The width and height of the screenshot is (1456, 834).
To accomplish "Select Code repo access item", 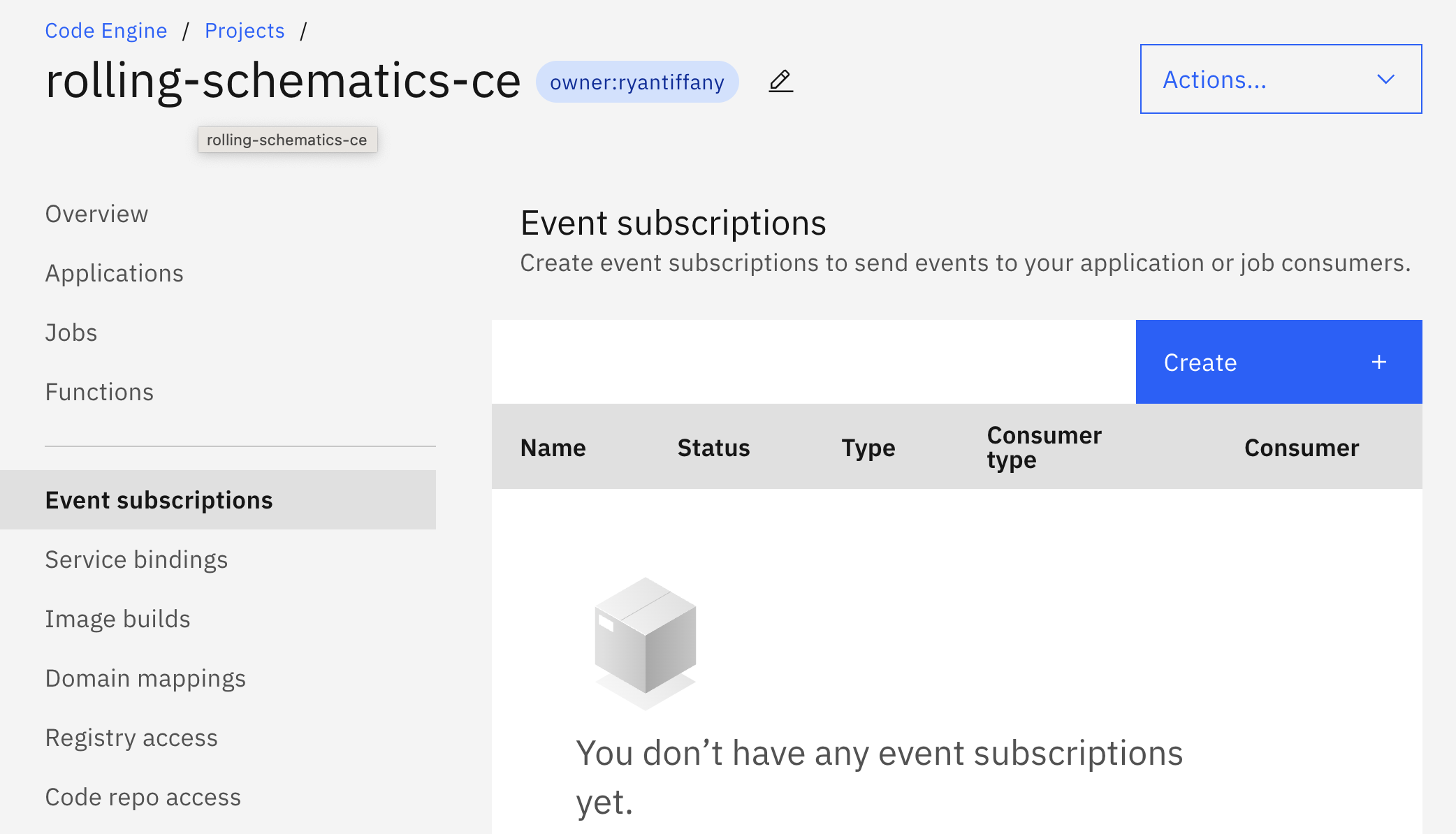I will [143, 797].
